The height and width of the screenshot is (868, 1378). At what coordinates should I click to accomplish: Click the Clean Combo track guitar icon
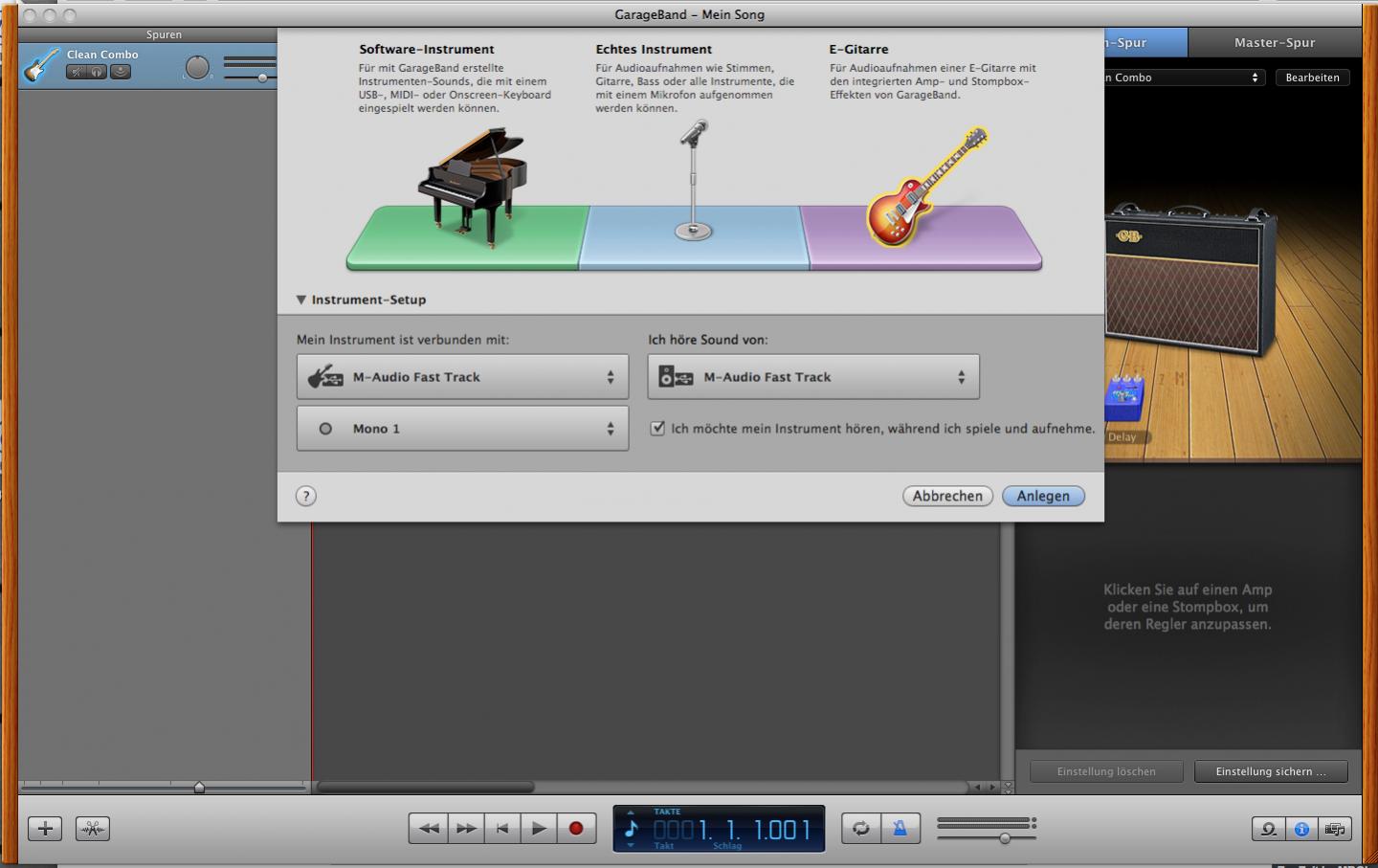40,66
